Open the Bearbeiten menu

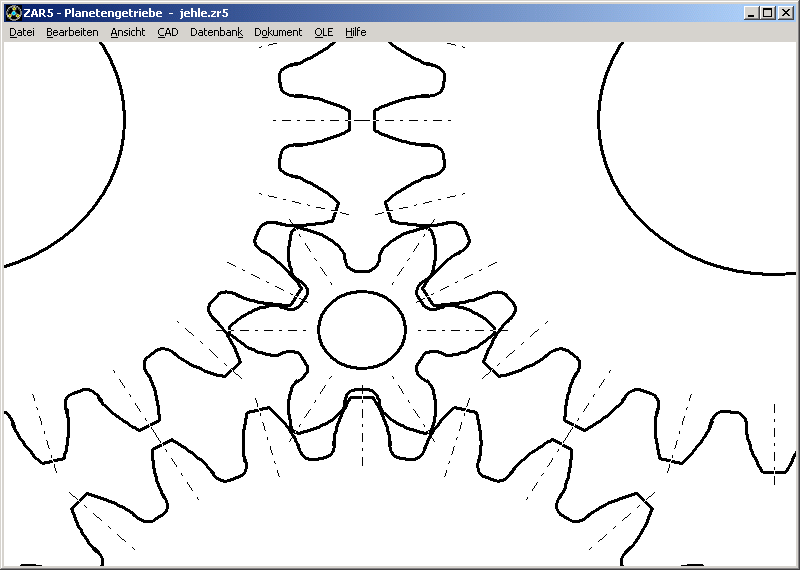[72, 32]
